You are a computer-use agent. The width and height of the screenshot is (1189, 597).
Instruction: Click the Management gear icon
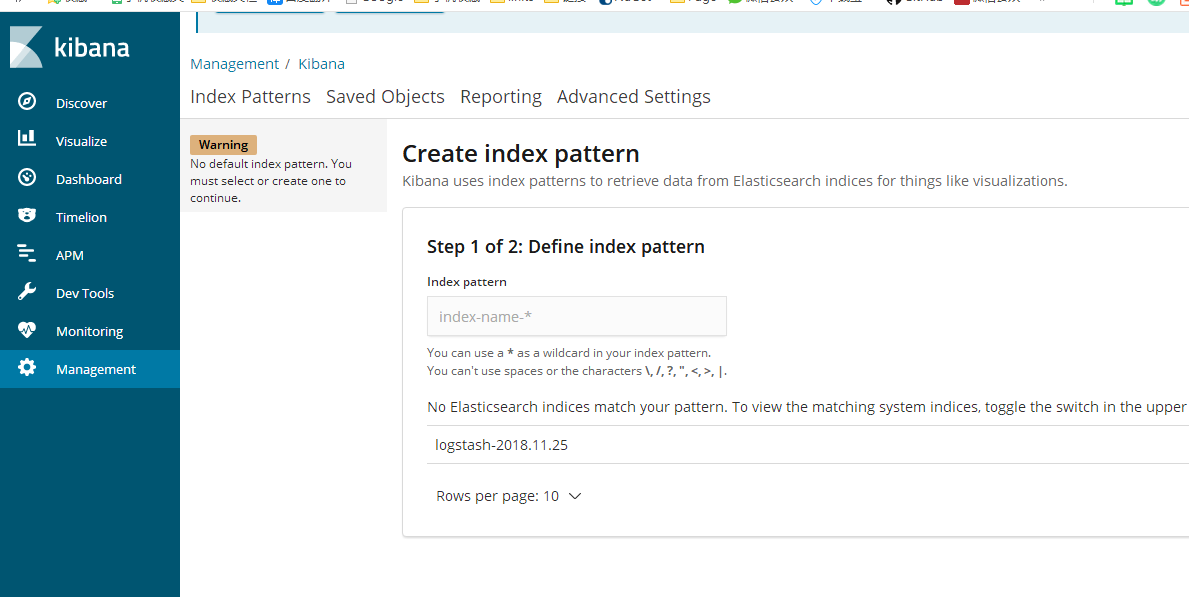pyautogui.click(x=27, y=368)
